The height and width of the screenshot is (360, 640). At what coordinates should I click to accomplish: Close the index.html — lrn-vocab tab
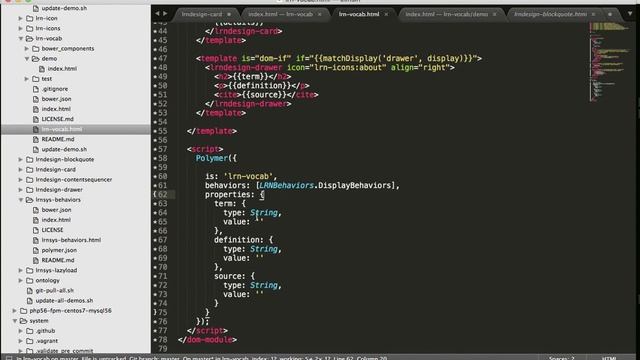click(x=320, y=14)
